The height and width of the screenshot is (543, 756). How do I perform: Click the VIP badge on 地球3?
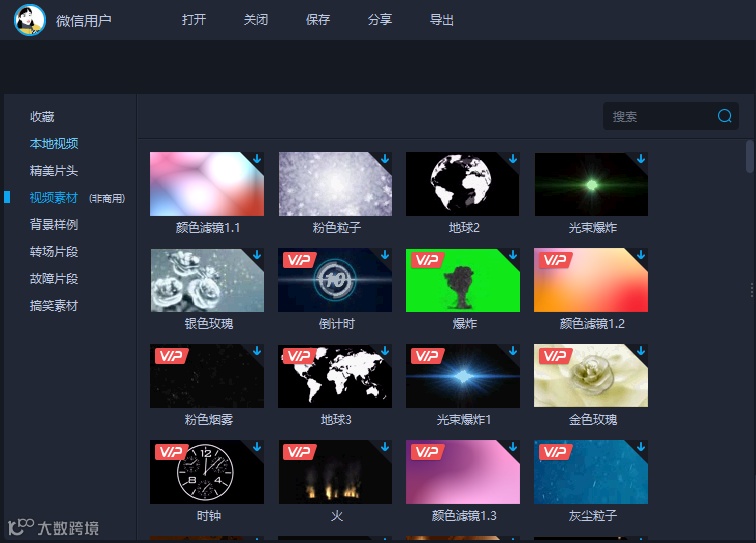[x=299, y=356]
